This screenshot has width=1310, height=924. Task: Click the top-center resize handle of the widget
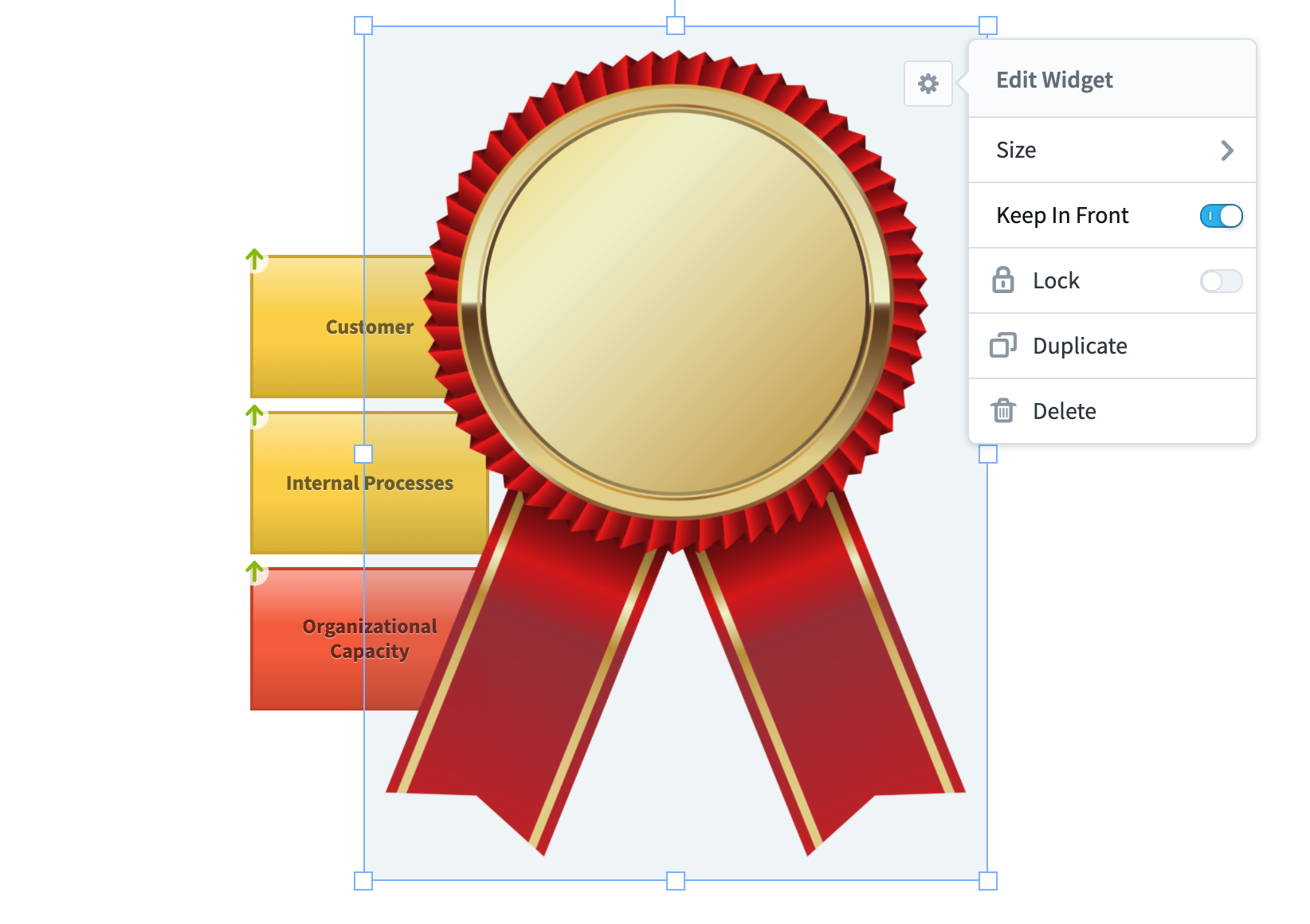coord(676,25)
